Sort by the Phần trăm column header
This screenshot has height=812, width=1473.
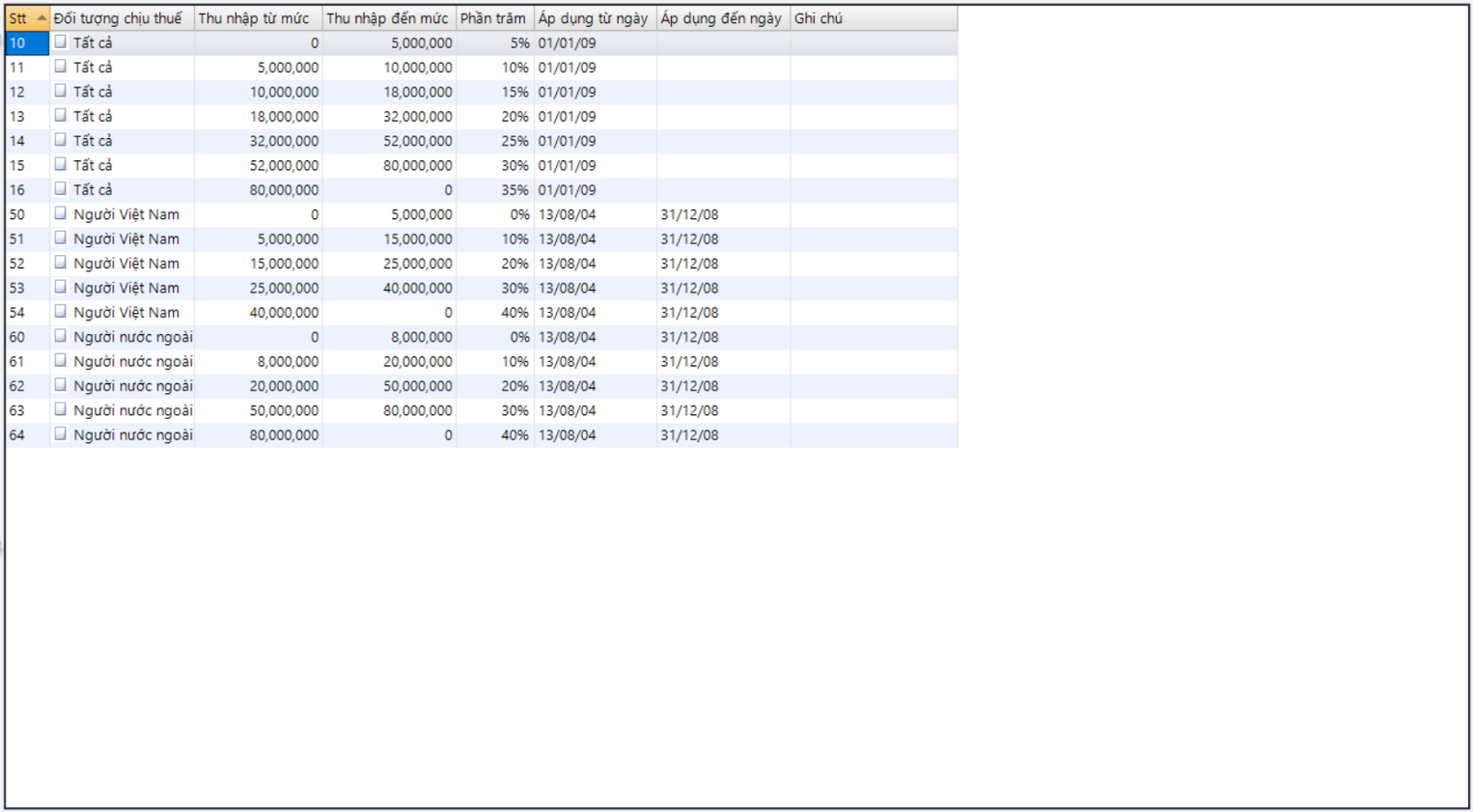(494, 18)
